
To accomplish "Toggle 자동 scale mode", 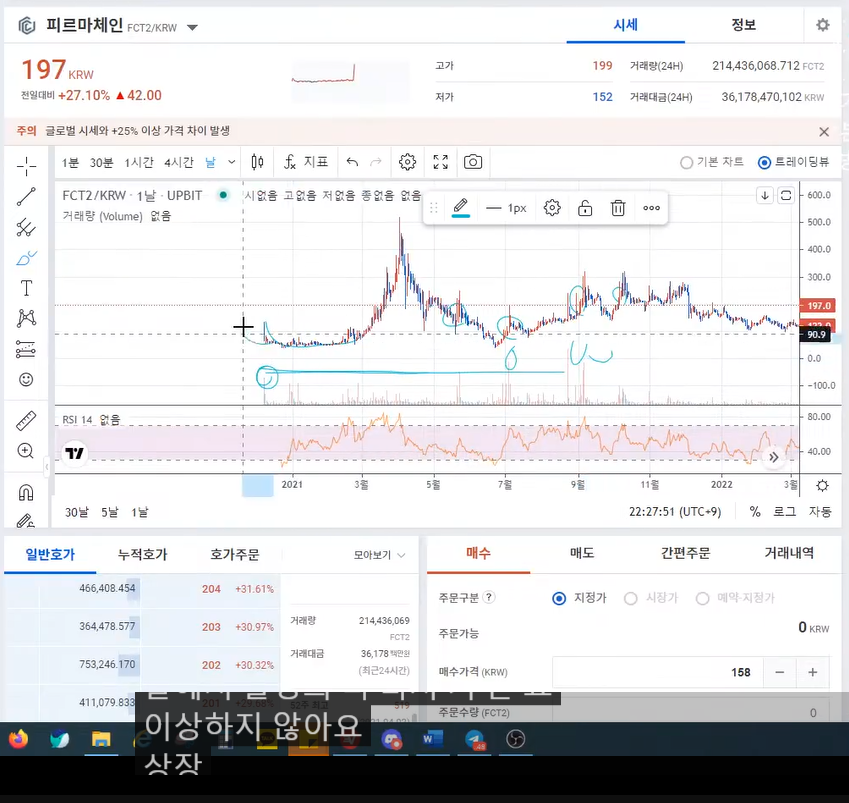I will [x=820, y=512].
